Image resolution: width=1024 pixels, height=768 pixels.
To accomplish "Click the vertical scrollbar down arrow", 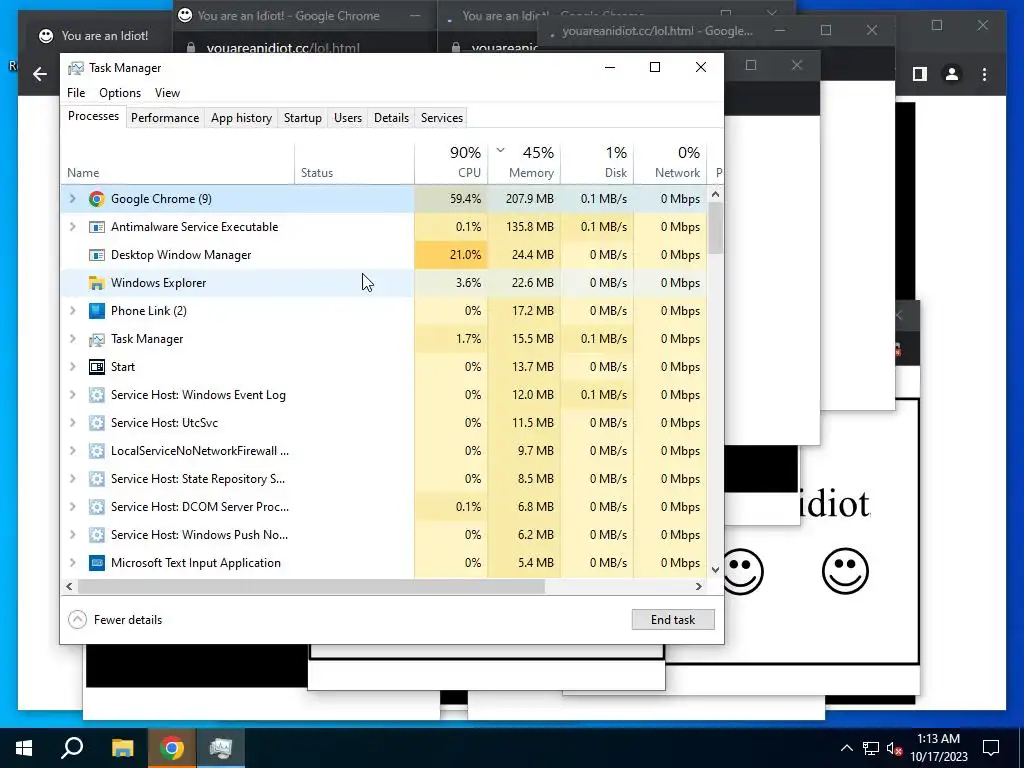I will click(x=715, y=569).
